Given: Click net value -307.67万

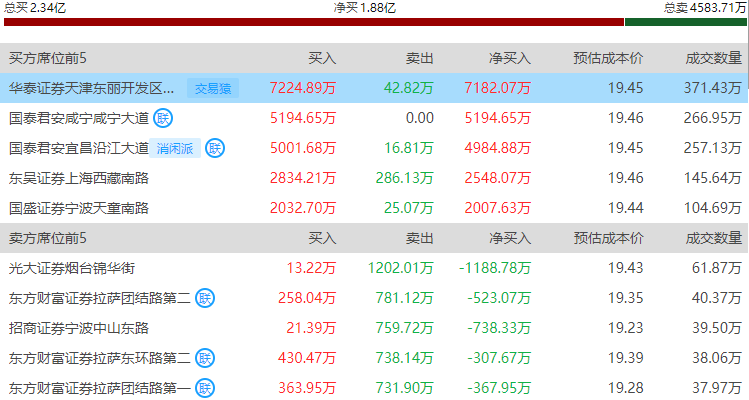Looking at the screenshot, I should pyautogui.click(x=499, y=358).
